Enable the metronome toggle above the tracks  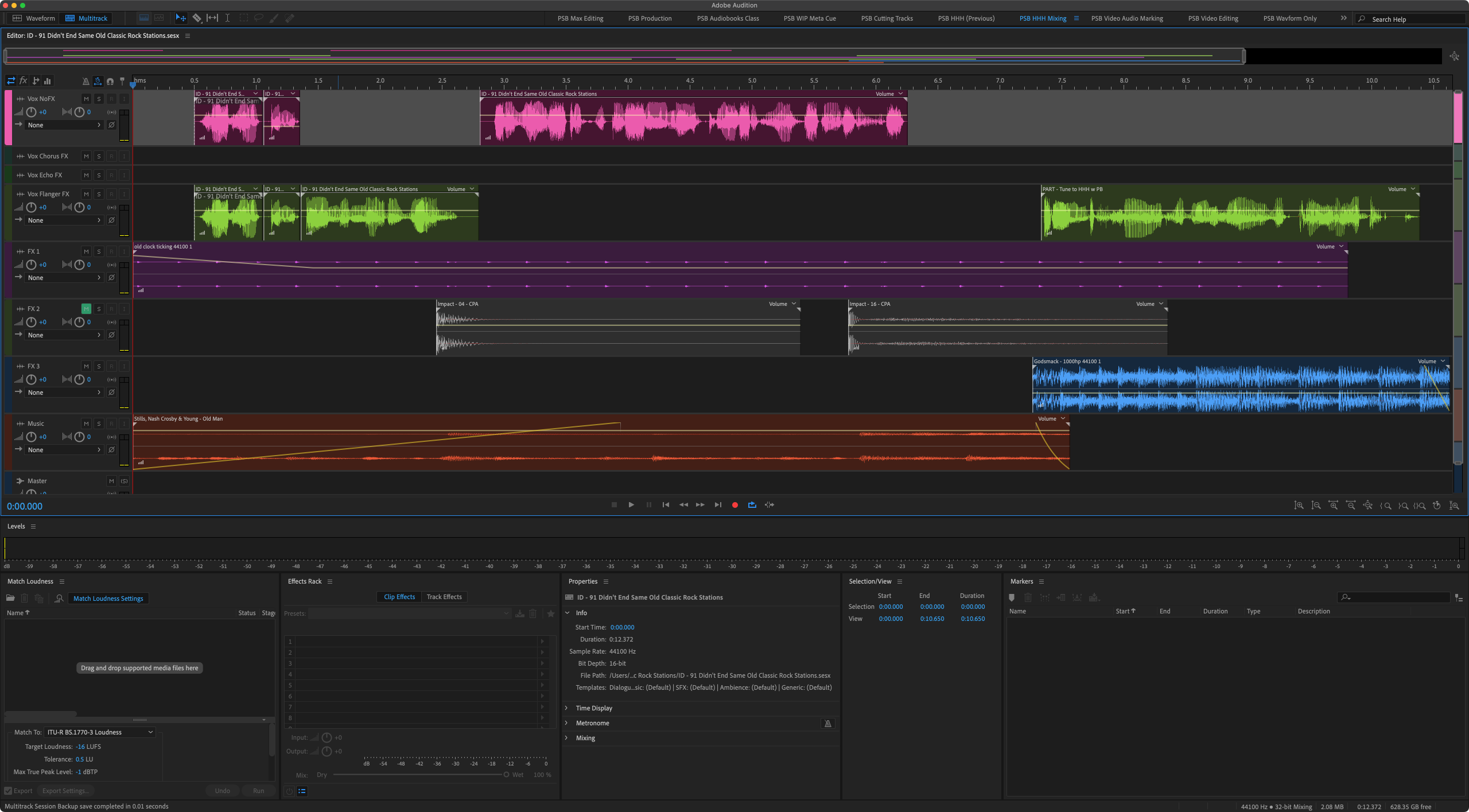86,81
